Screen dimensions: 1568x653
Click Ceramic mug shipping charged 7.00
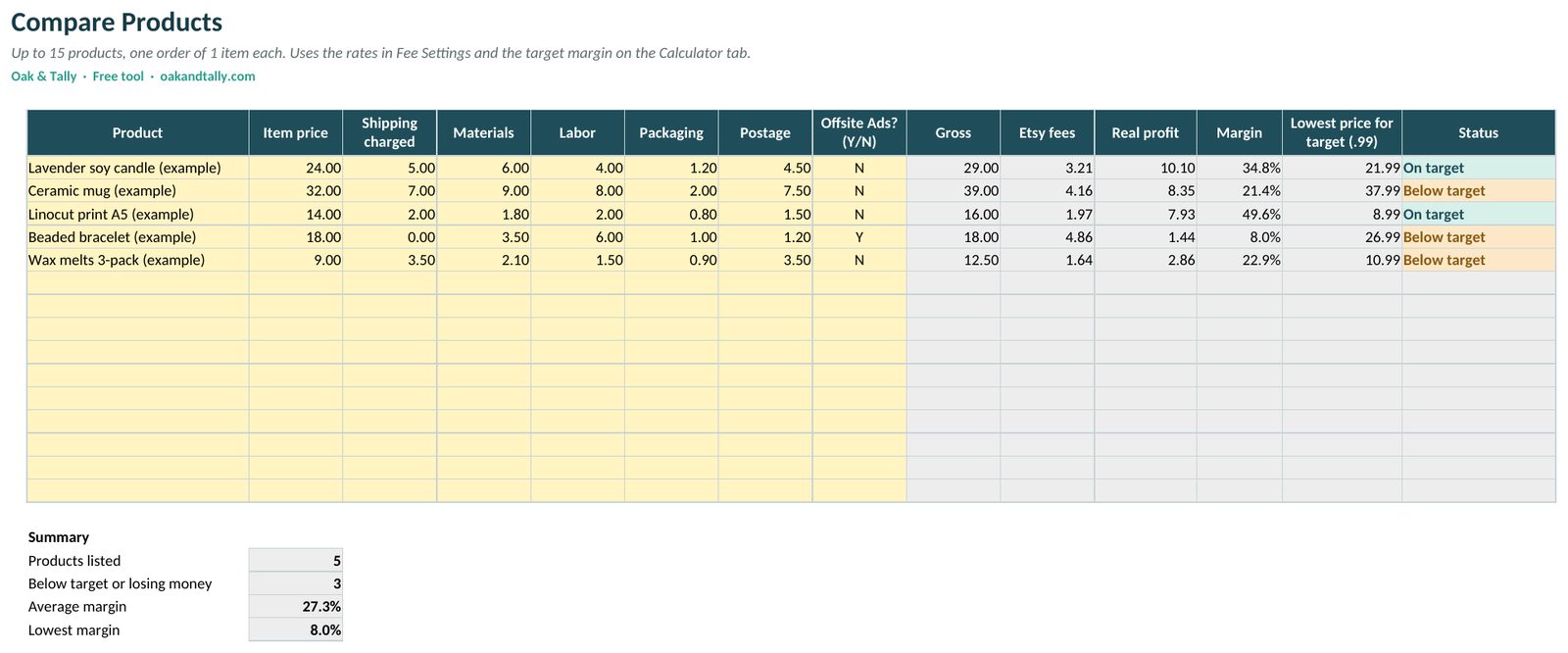tap(389, 190)
